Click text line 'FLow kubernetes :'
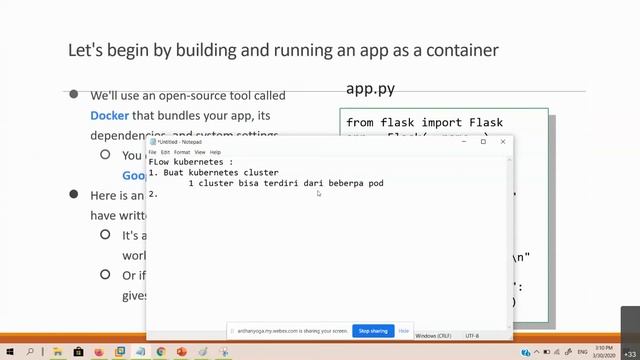 coord(191,162)
